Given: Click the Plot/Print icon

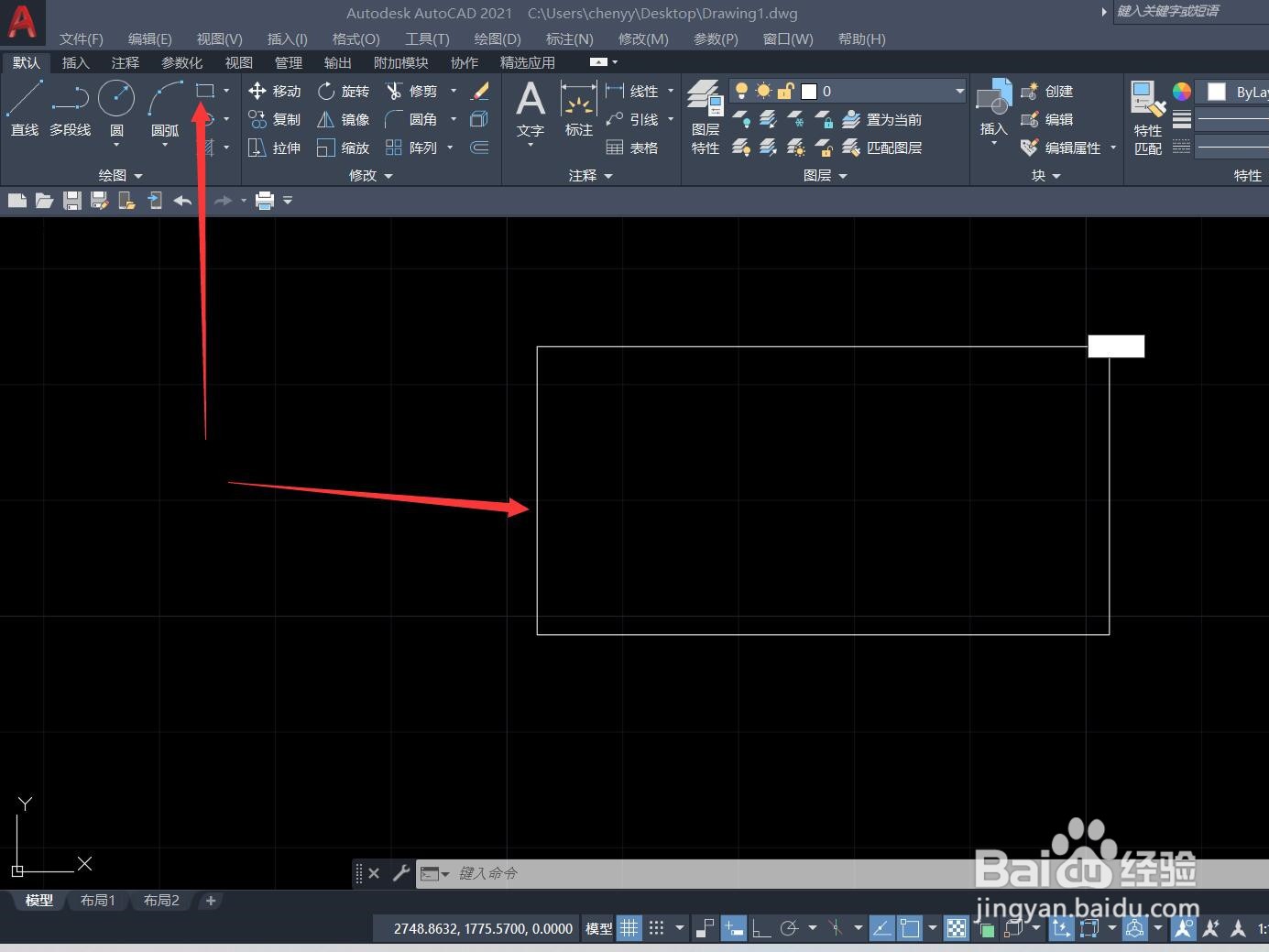Looking at the screenshot, I should coord(265,201).
